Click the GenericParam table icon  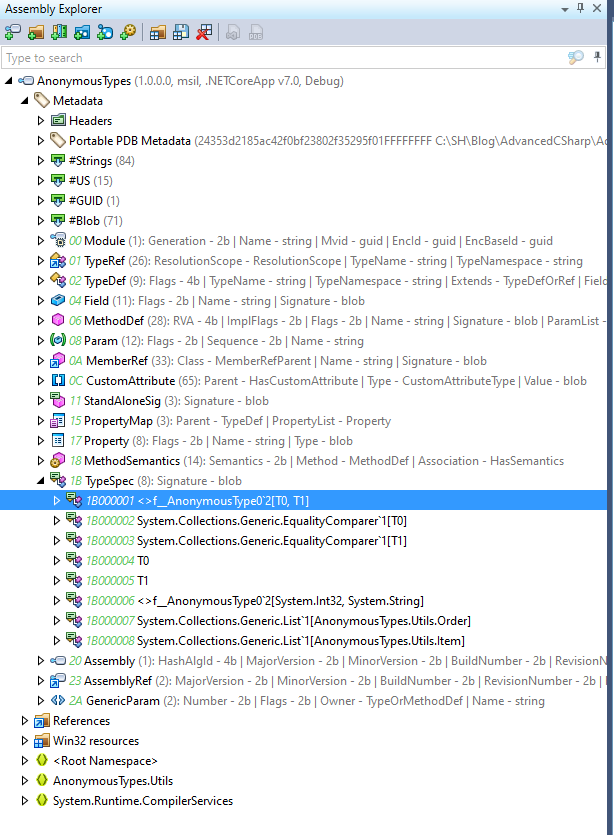(58, 700)
